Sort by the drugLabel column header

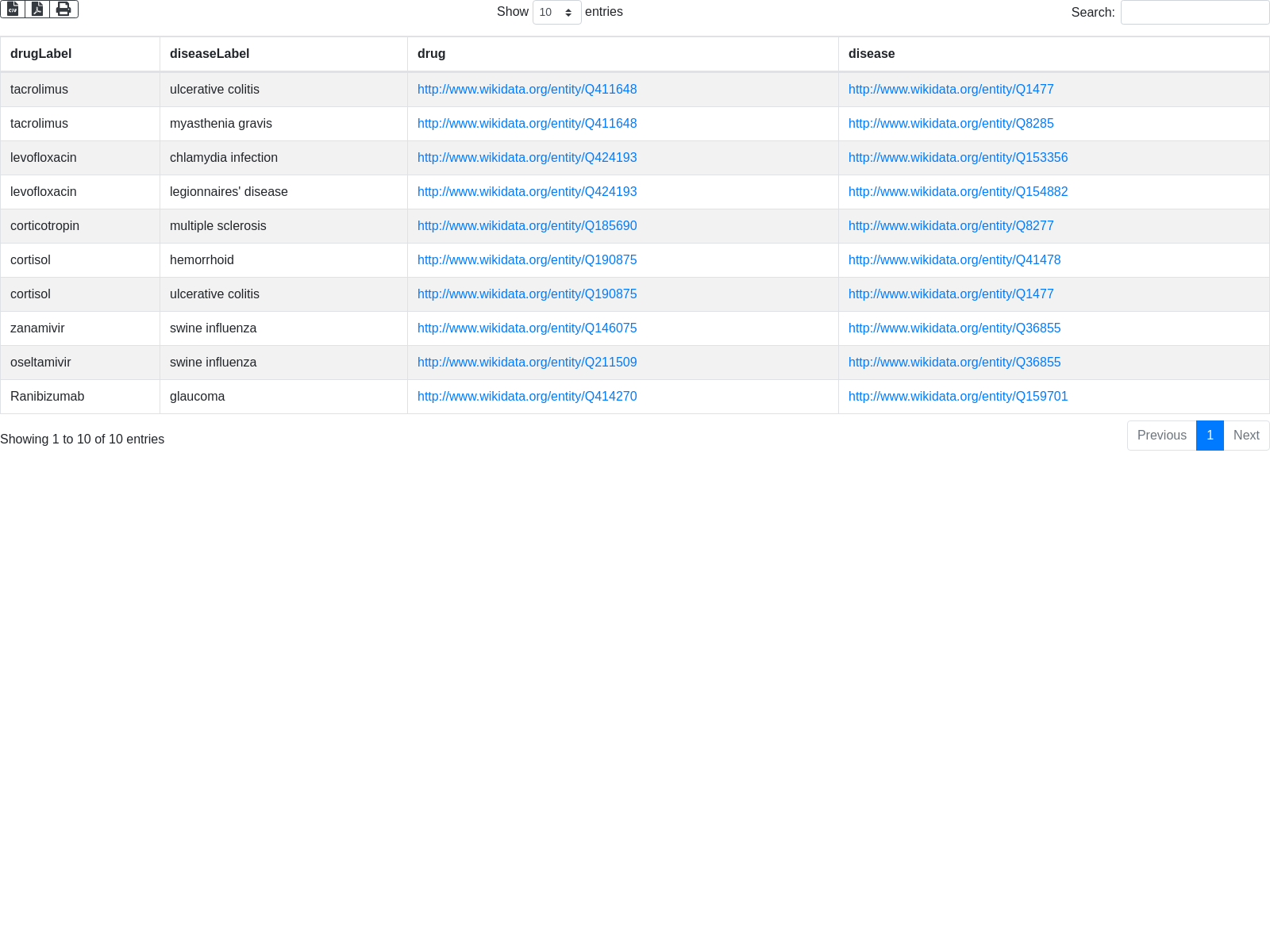pos(41,54)
